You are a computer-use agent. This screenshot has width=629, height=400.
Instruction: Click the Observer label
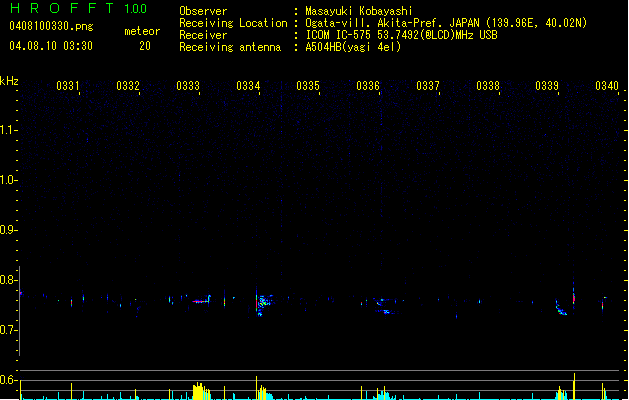(203, 11)
